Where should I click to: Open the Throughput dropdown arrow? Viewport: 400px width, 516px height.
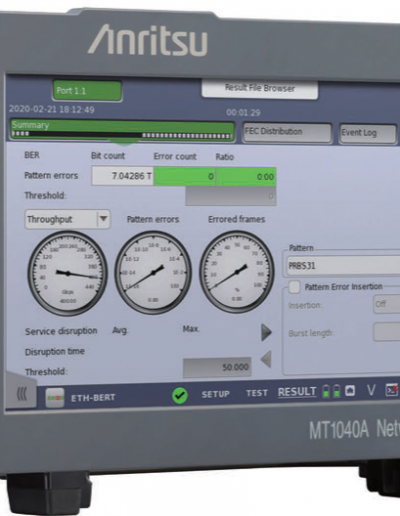[x=104, y=219]
